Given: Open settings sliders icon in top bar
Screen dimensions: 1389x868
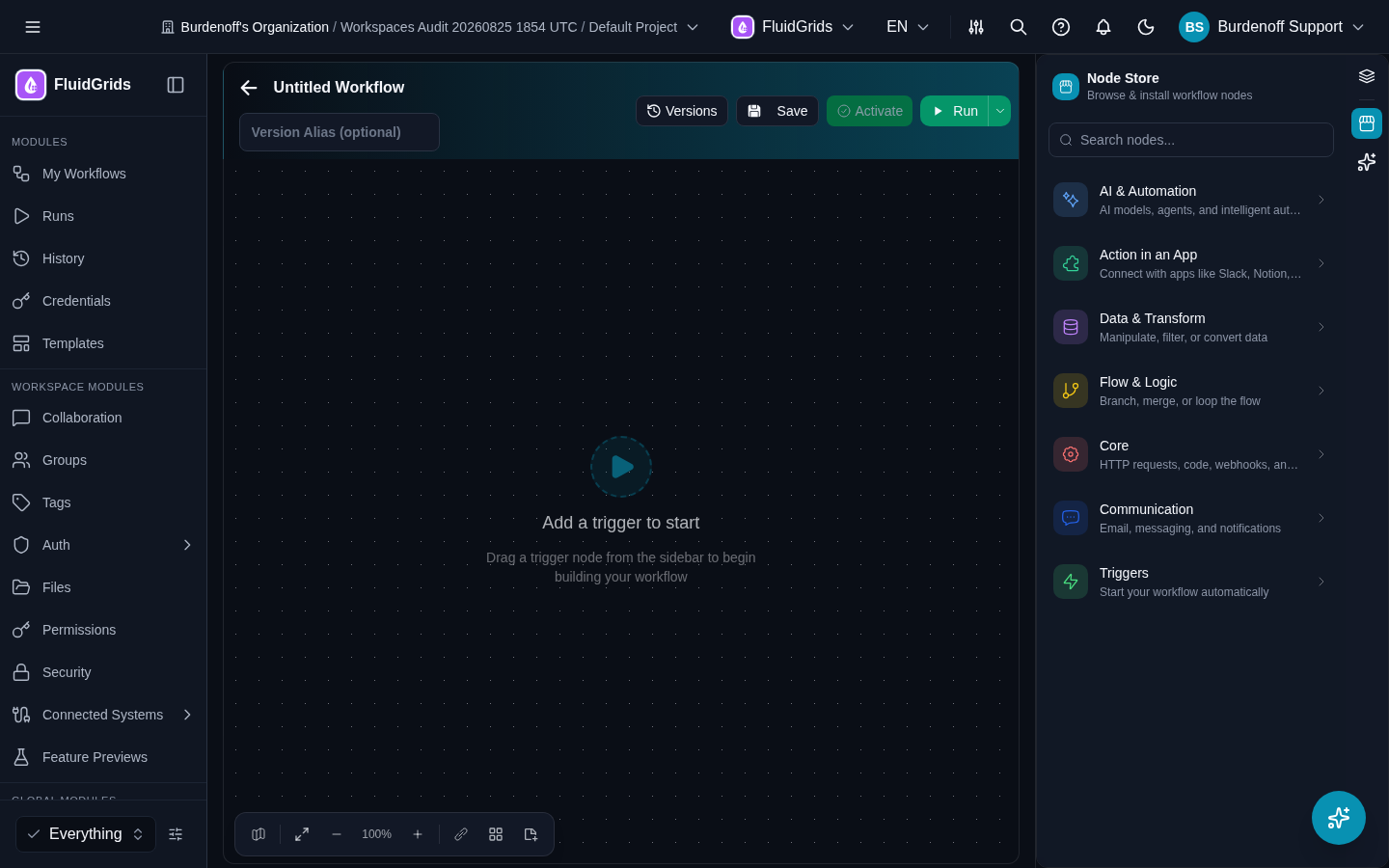Looking at the screenshot, I should [976, 27].
